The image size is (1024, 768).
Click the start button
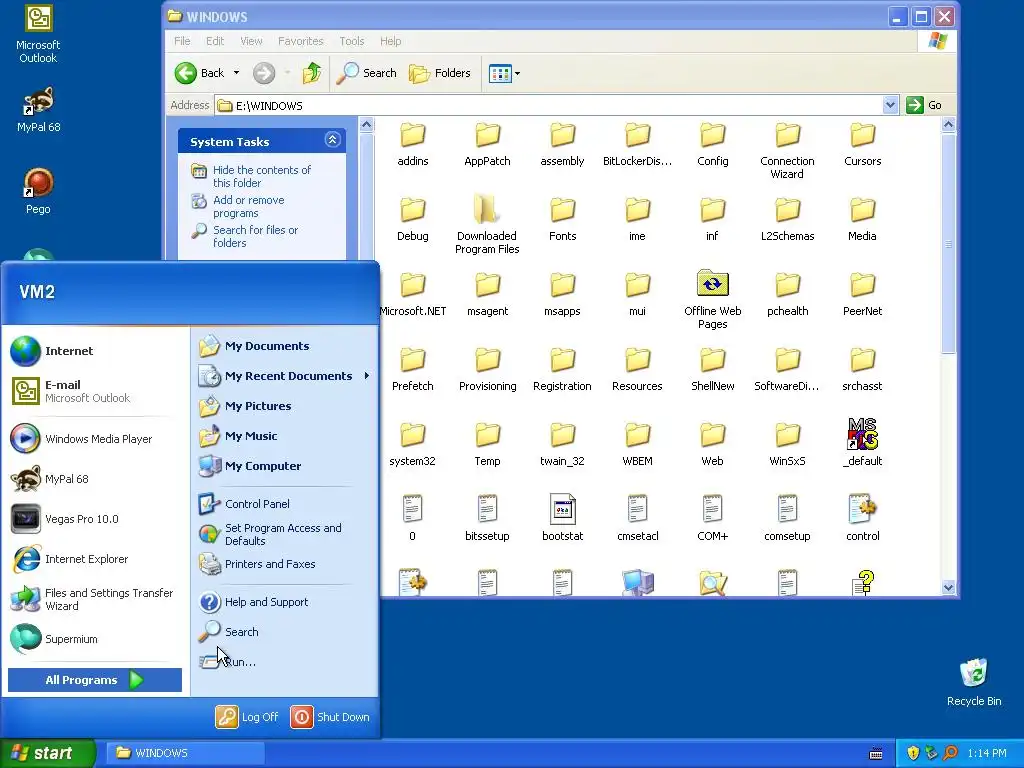48,753
